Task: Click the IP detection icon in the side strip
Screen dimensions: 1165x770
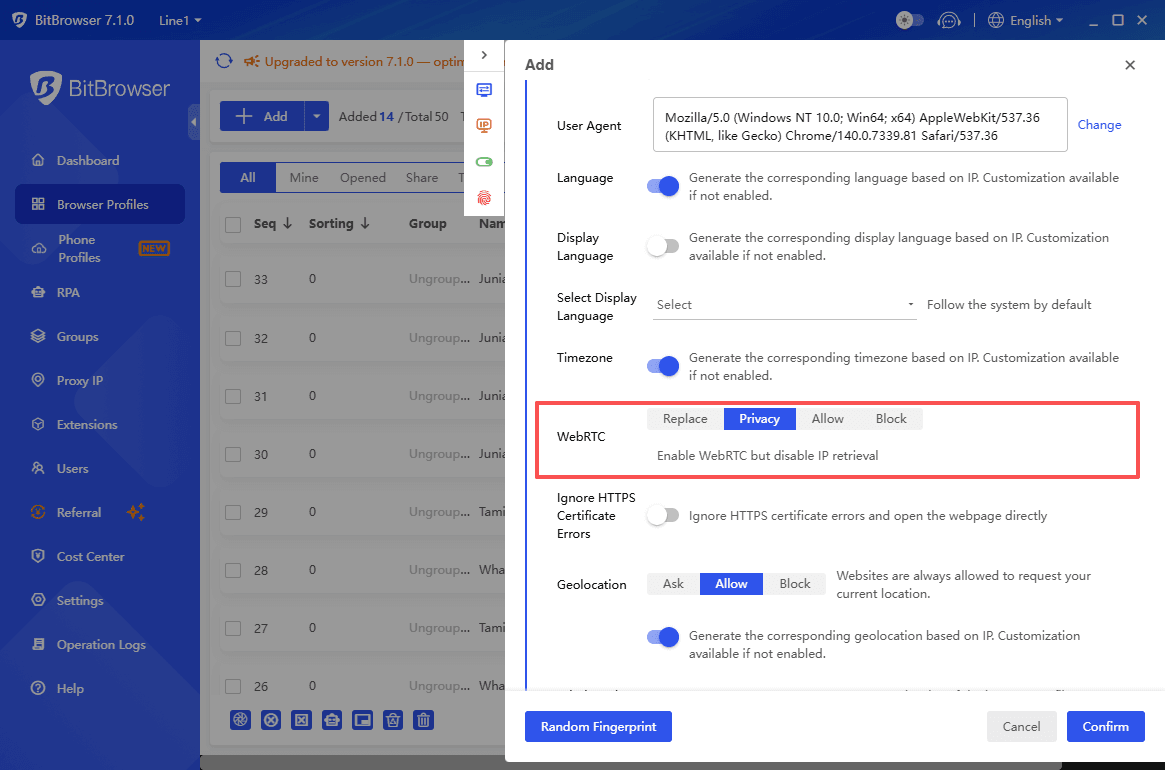Action: click(x=484, y=125)
